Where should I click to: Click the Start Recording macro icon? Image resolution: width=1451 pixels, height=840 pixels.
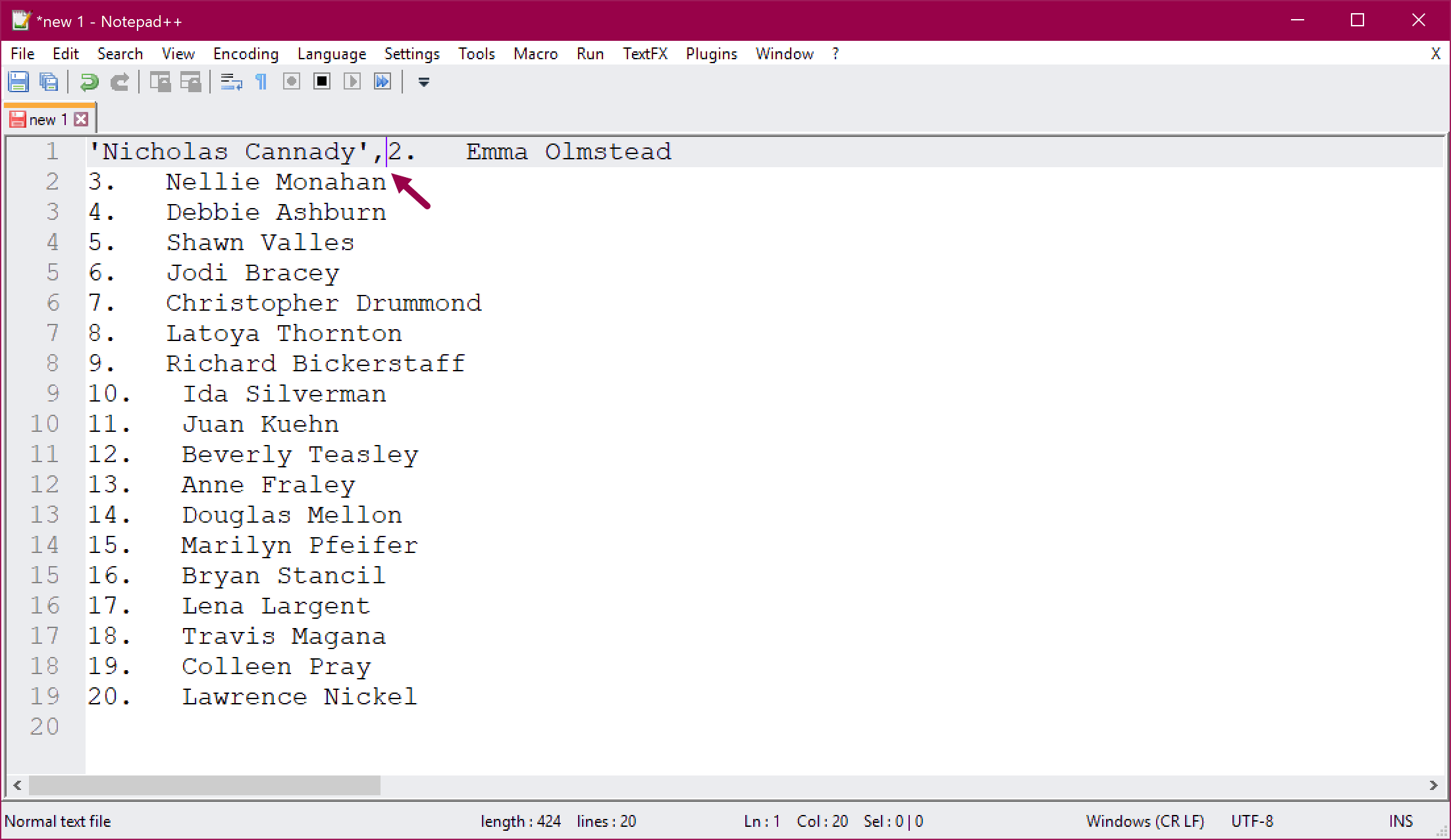point(292,82)
